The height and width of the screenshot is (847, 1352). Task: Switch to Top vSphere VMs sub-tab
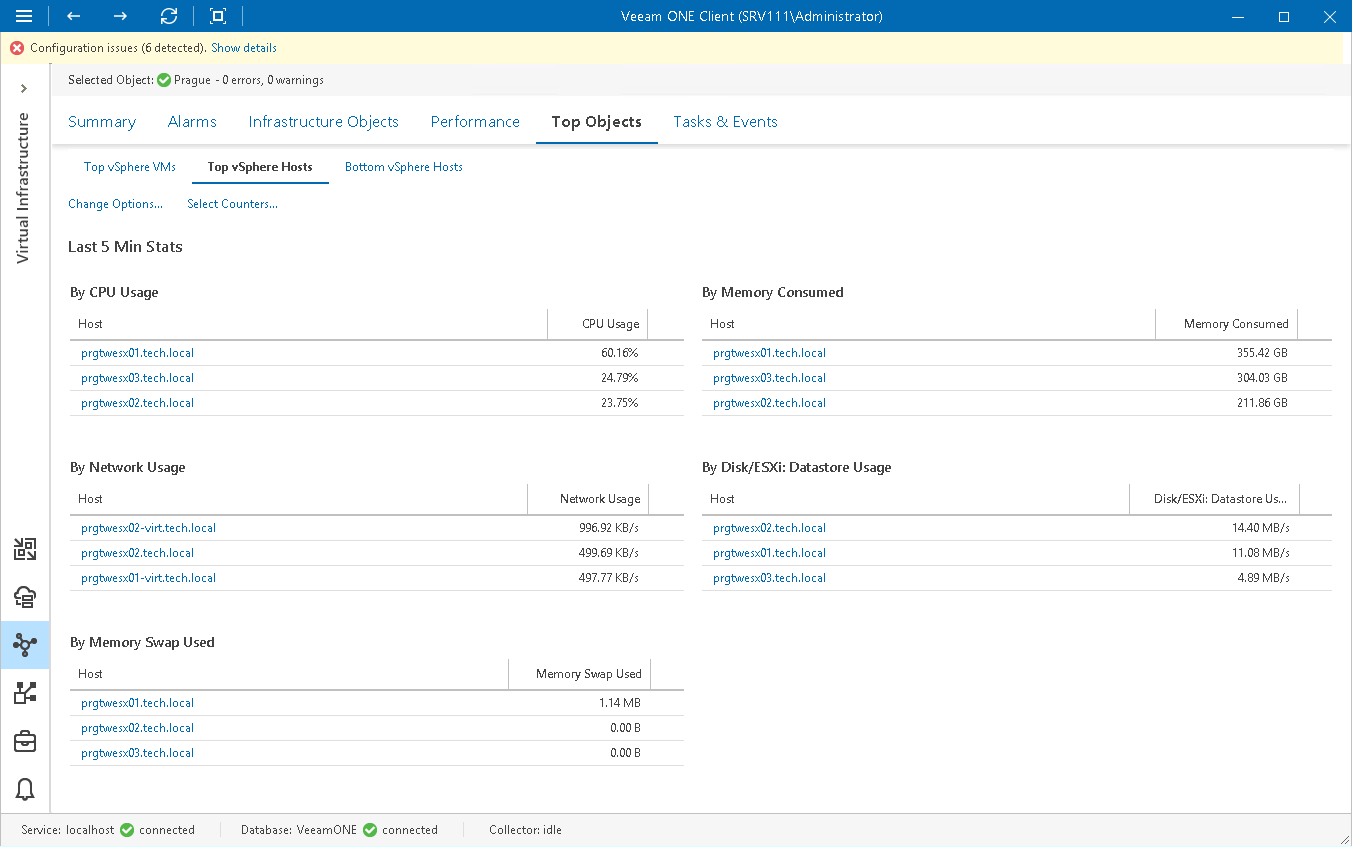[x=130, y=167]
